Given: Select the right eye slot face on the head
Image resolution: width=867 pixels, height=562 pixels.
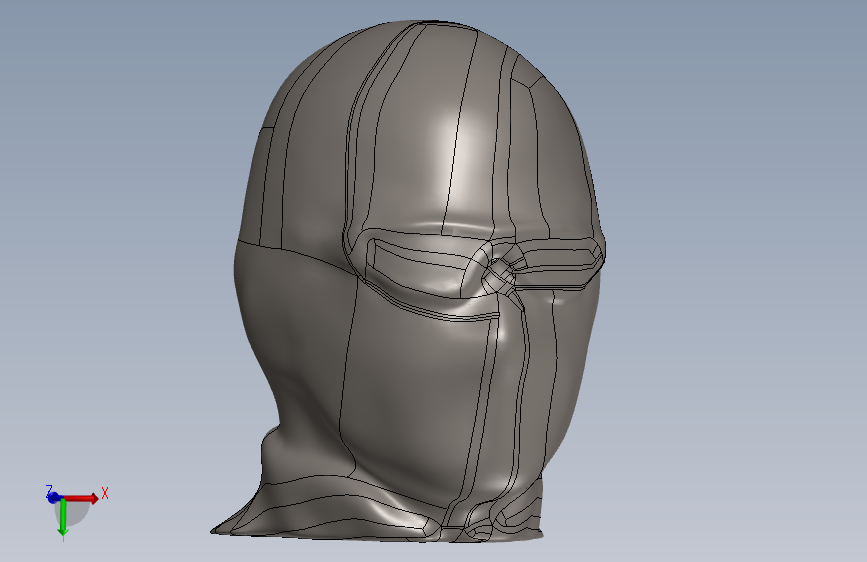Looking at the screenshot, I should [x=558, y=266].
